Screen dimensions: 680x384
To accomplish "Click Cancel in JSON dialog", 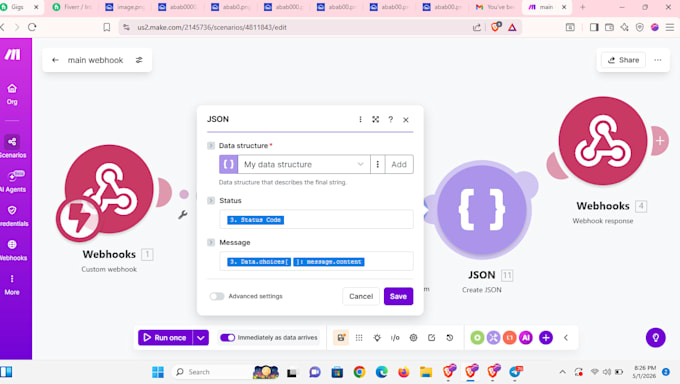I will [361, 296].
